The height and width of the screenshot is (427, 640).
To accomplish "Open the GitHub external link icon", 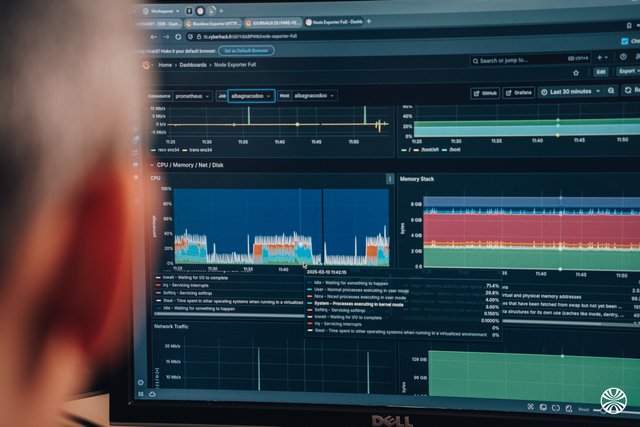I will click(487, 93).
